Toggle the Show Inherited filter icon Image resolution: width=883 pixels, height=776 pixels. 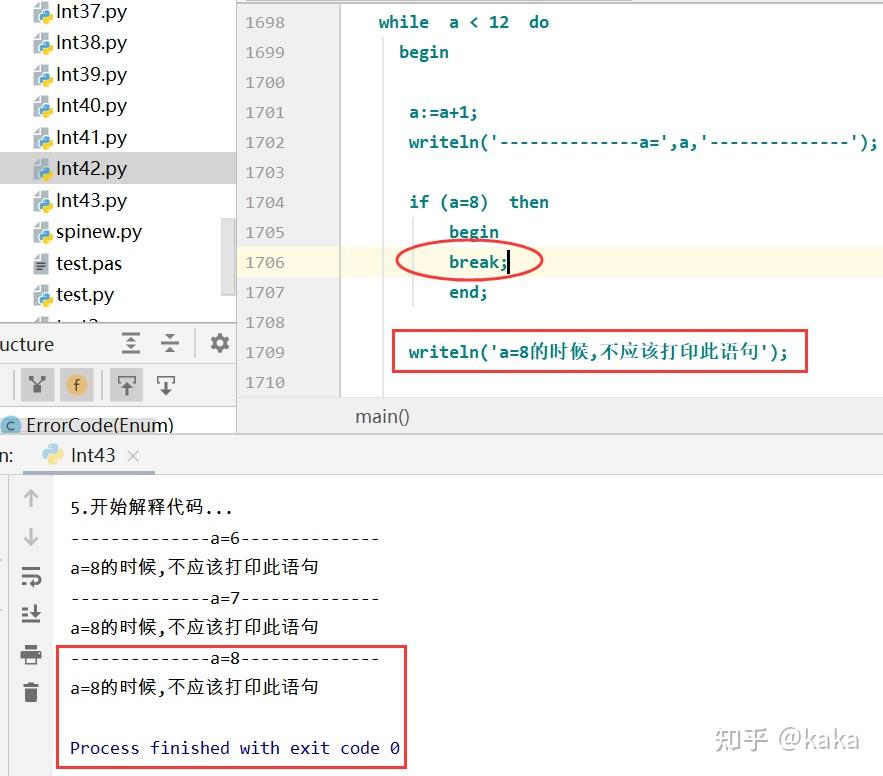(37, 385)
